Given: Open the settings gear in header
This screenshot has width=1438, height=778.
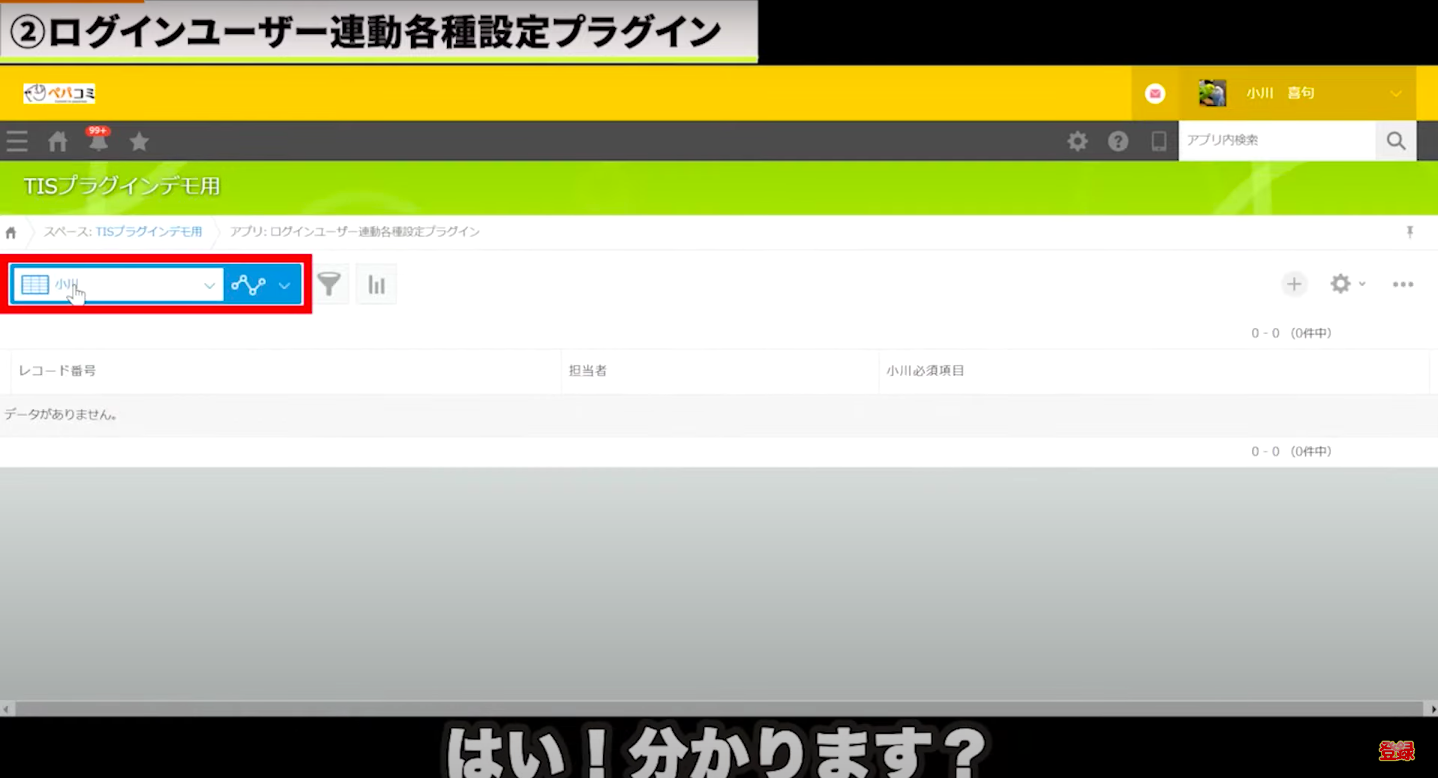Looking at the screenshot, I should 1077,141.
